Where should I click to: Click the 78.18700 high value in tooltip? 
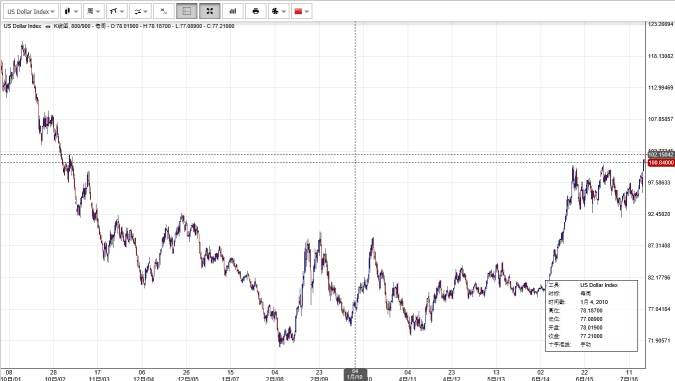tap(591, 310)
